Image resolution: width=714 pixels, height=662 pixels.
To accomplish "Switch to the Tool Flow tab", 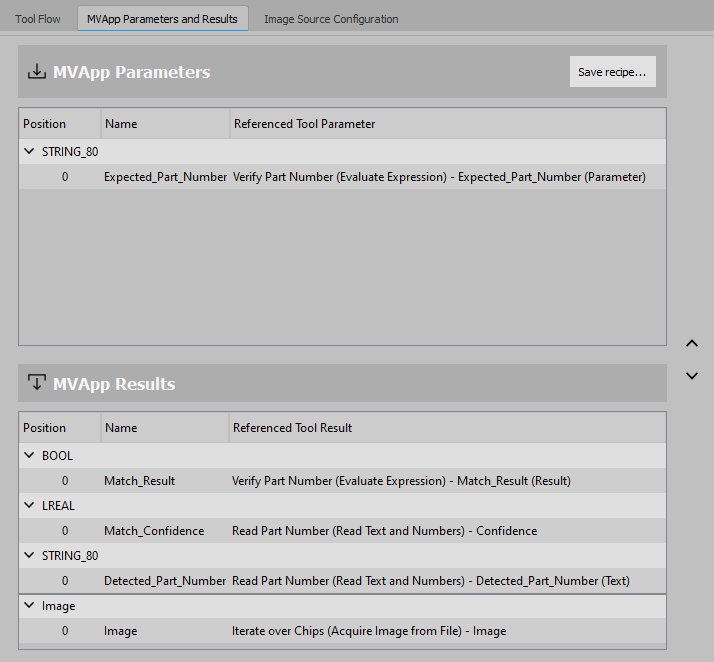I will (38, 19).
